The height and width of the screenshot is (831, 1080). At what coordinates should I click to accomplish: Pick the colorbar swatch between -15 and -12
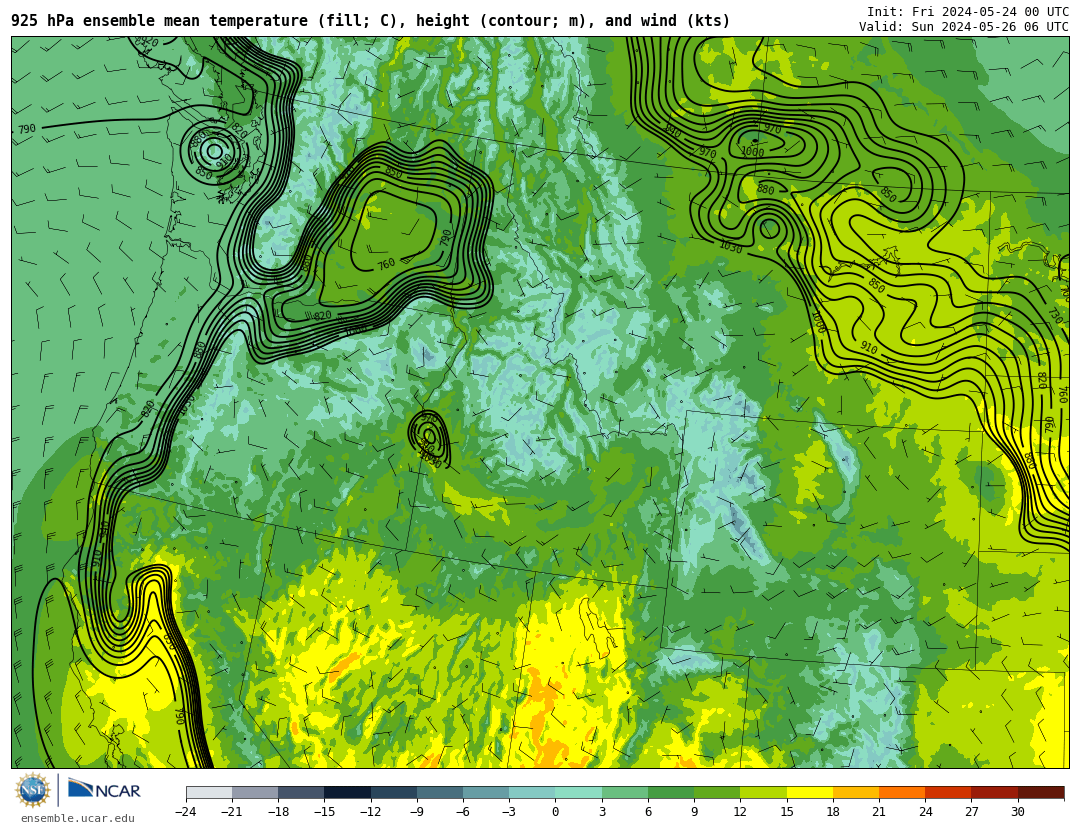coord(348,792)
